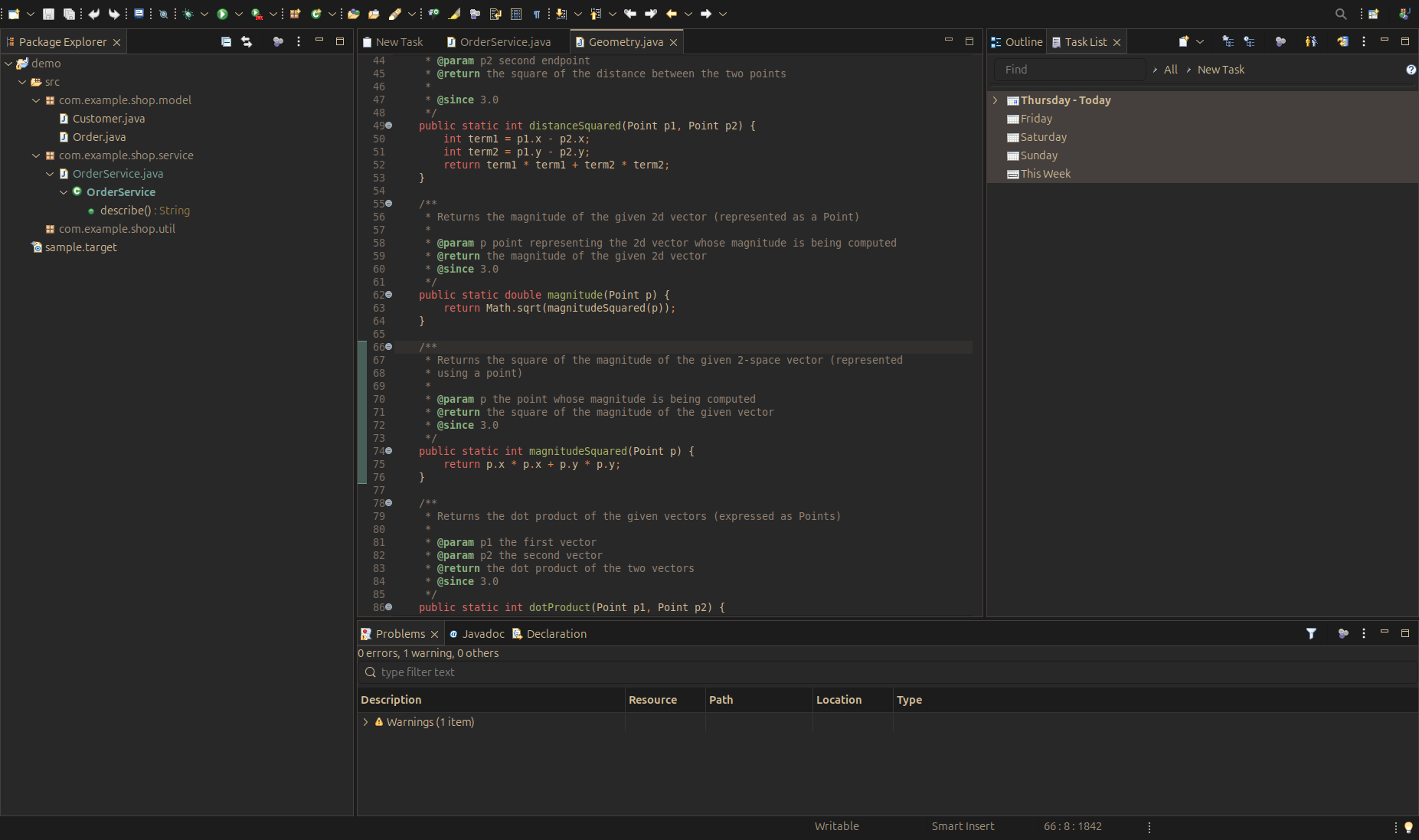Click the Debug bug icon
The image size is (1419, 840).
188,14
